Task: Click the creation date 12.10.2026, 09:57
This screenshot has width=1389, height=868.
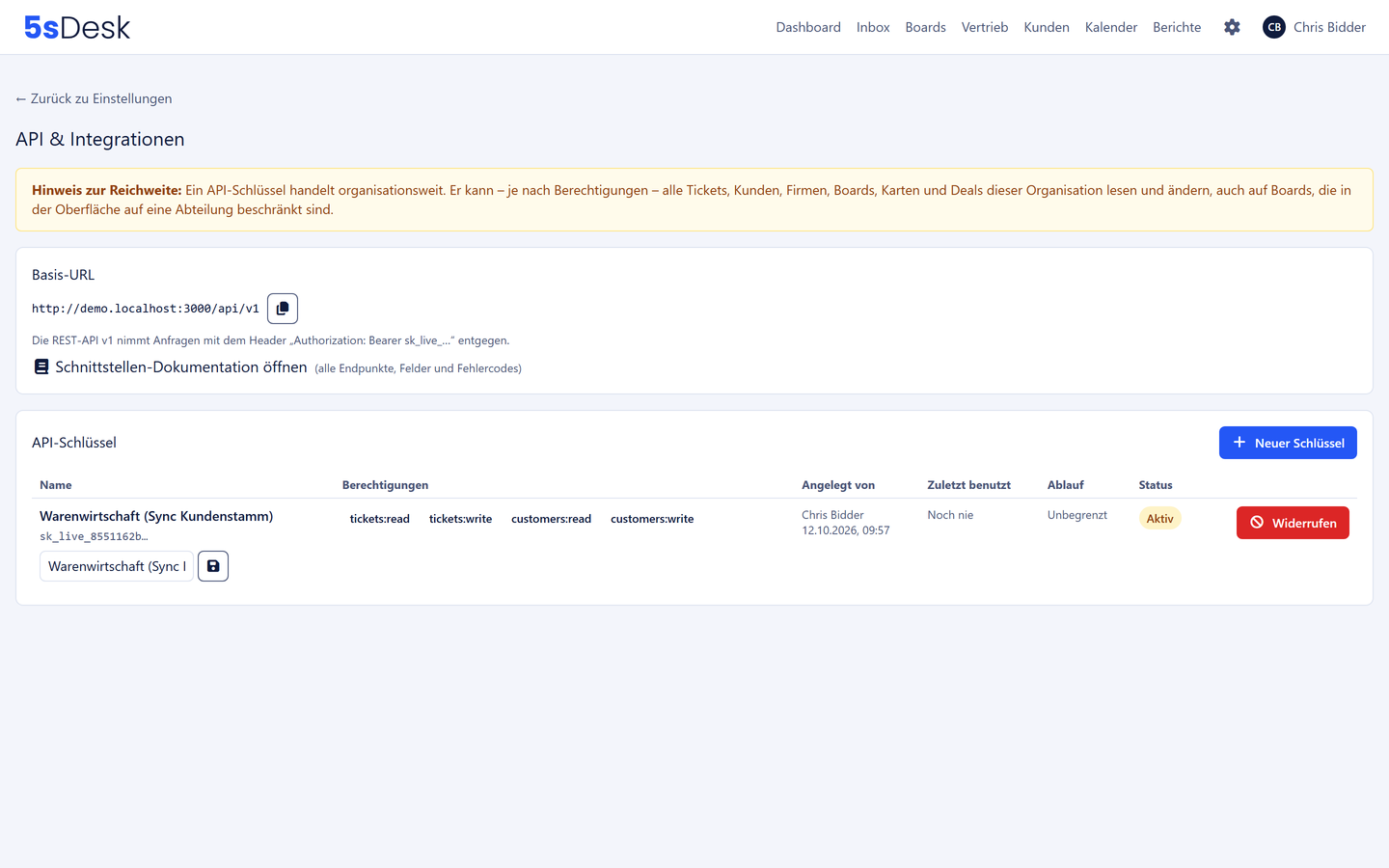Action: tap(846, 530)
